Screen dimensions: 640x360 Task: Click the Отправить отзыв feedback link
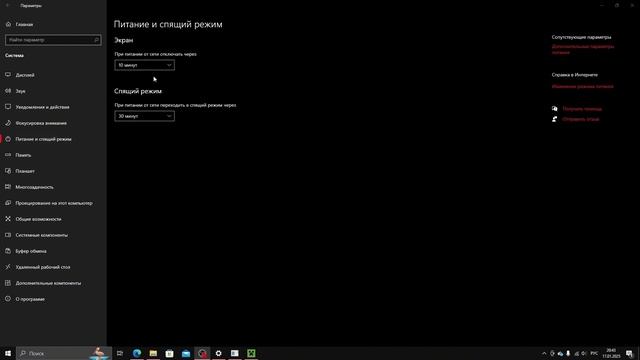click(x=580, y=119)
